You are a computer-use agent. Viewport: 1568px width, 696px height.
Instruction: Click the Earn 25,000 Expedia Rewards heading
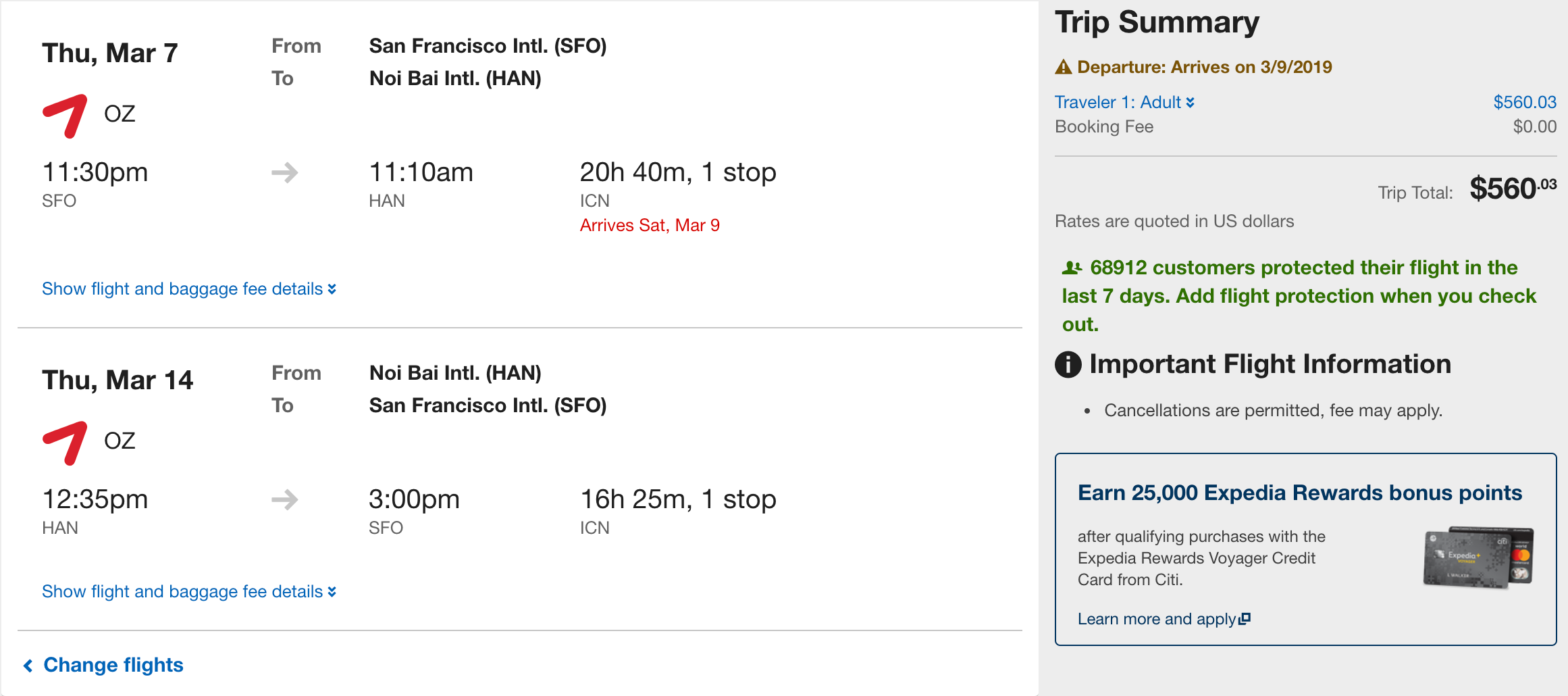(x=1299, y=493)
